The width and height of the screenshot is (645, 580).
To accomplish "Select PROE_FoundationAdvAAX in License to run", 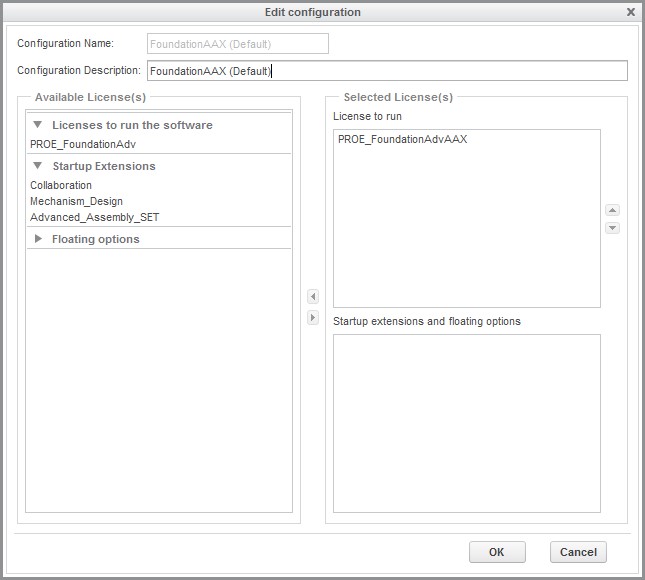I will (402, 139).
